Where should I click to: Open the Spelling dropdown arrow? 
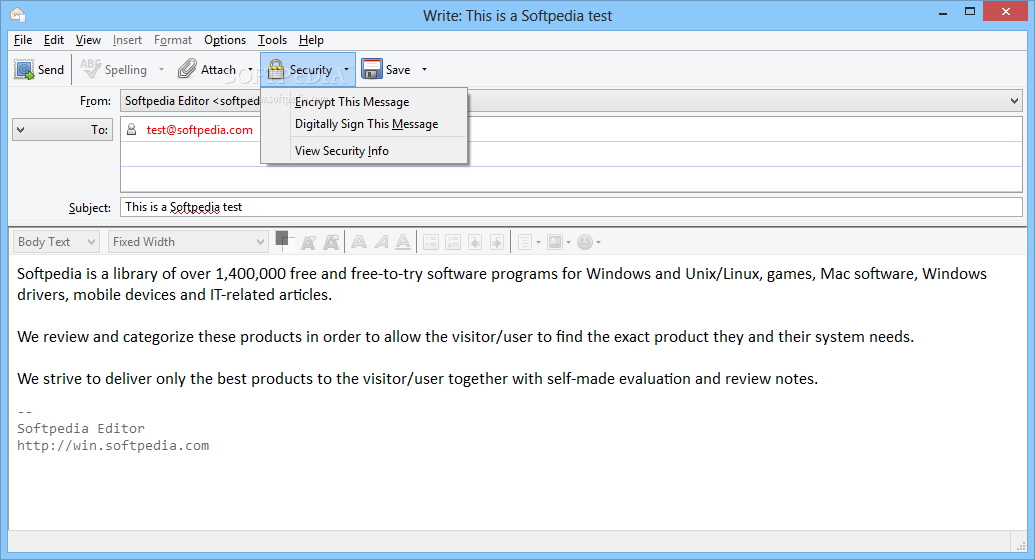pos(161,69)
